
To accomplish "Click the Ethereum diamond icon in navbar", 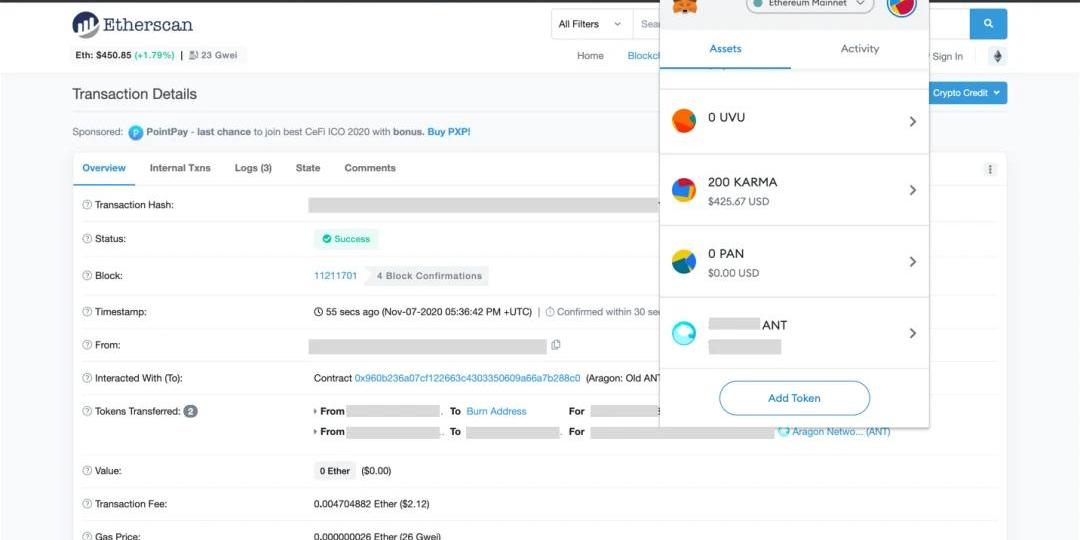I will pyautogui.click(x=996, y=56).
